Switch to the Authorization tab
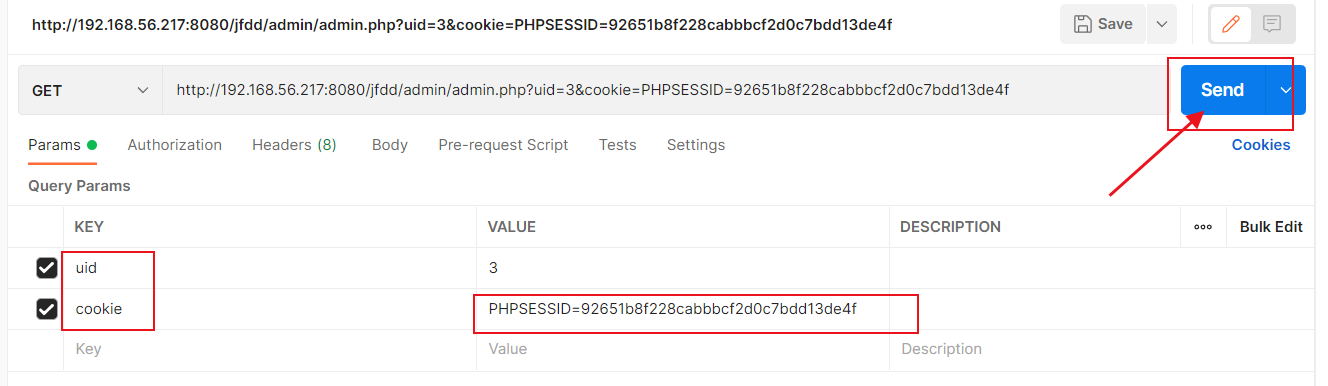Screen dimensions: 1328x386 [x=175, y=145]
